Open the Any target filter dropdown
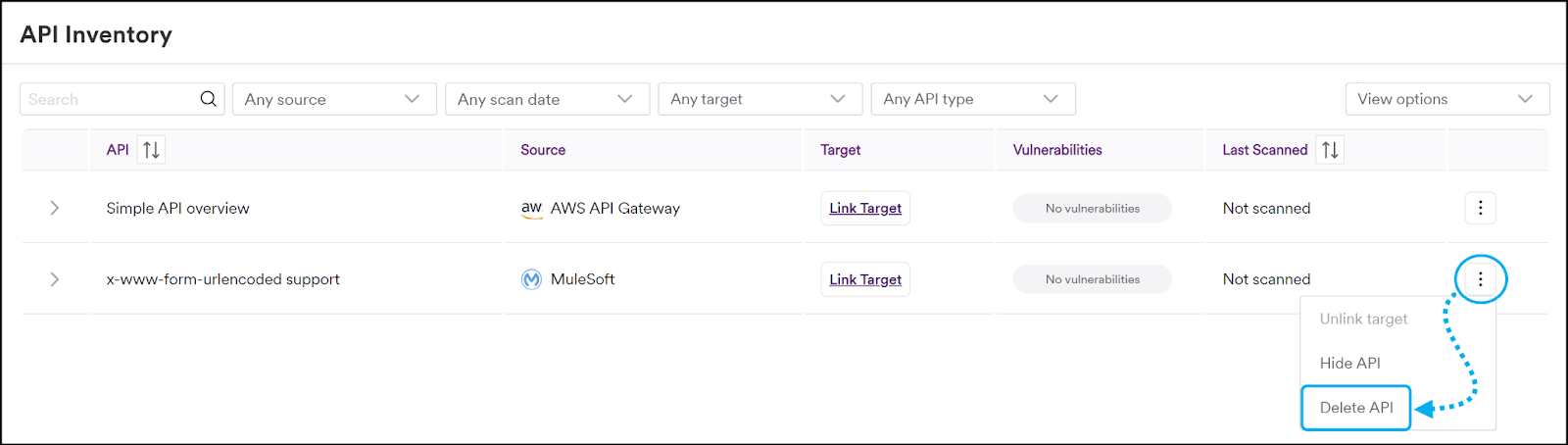The height and width of the screenshot is (445, 1568). pos(759,99)
